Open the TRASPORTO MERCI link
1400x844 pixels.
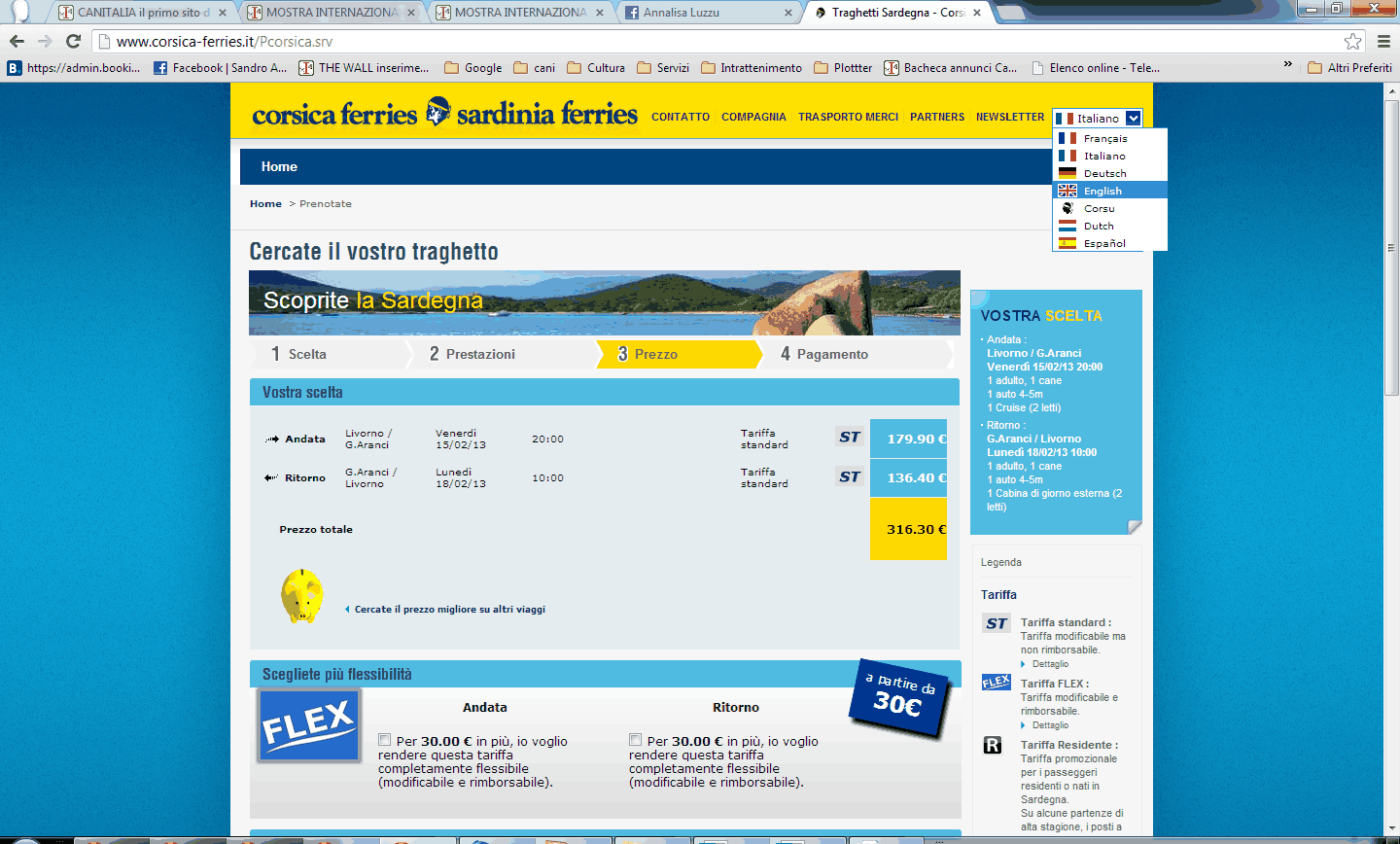[848, 117]
